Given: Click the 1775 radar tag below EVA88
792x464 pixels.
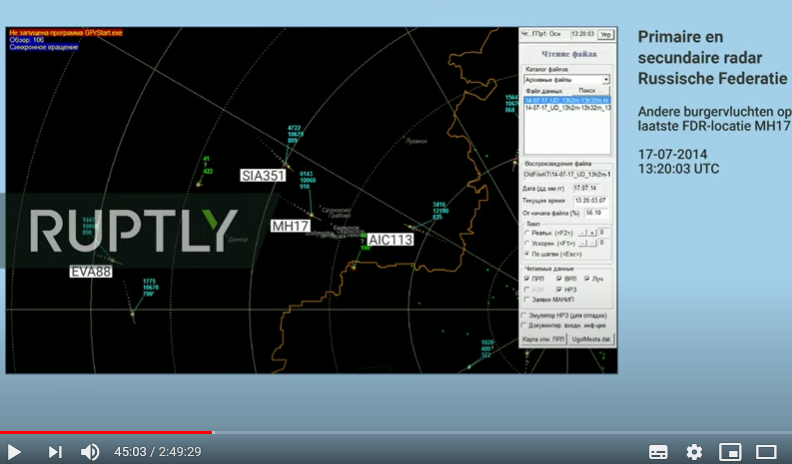Looking at the screenshot, I should [150, 288].
